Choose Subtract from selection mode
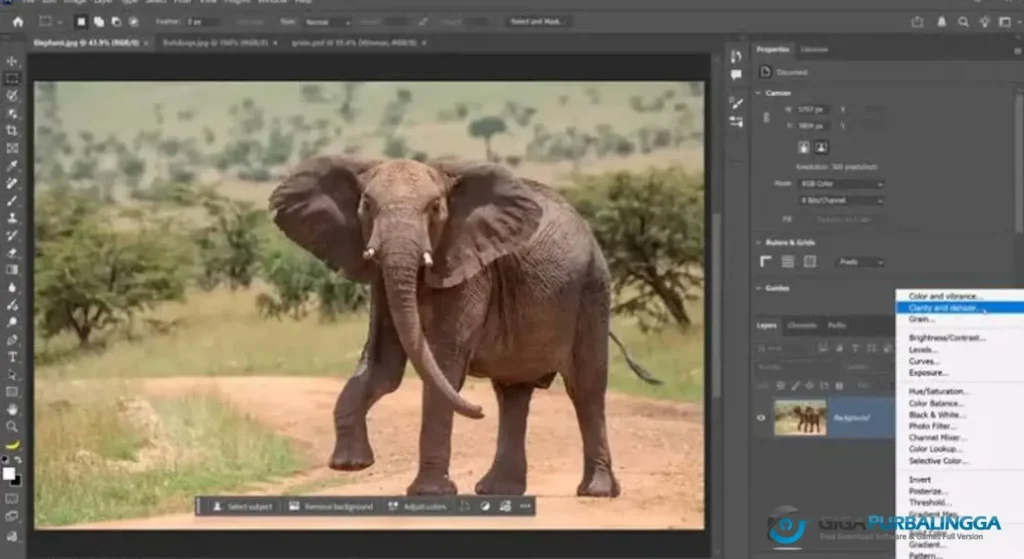 116,22
